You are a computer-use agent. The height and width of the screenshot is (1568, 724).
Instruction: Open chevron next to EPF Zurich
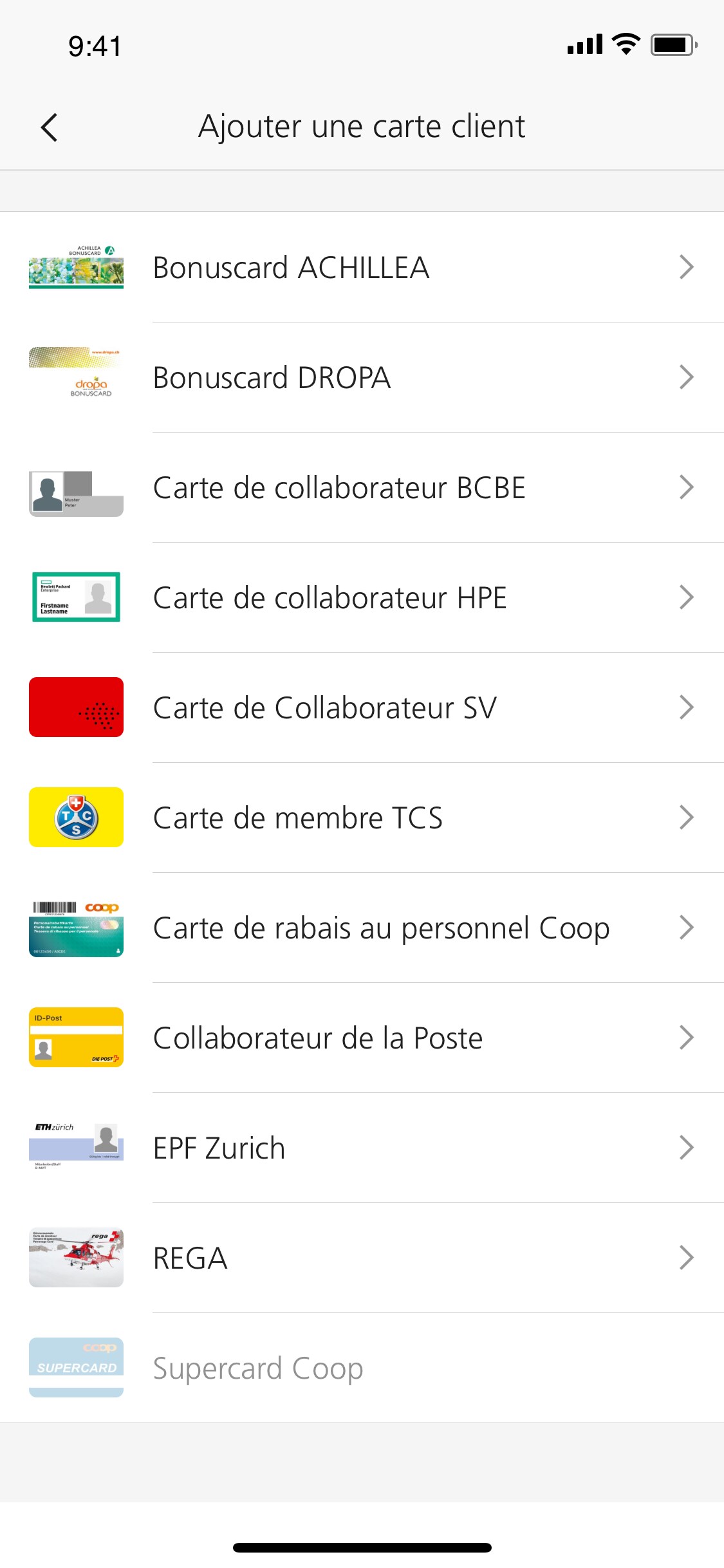(x=686, y=1148)
